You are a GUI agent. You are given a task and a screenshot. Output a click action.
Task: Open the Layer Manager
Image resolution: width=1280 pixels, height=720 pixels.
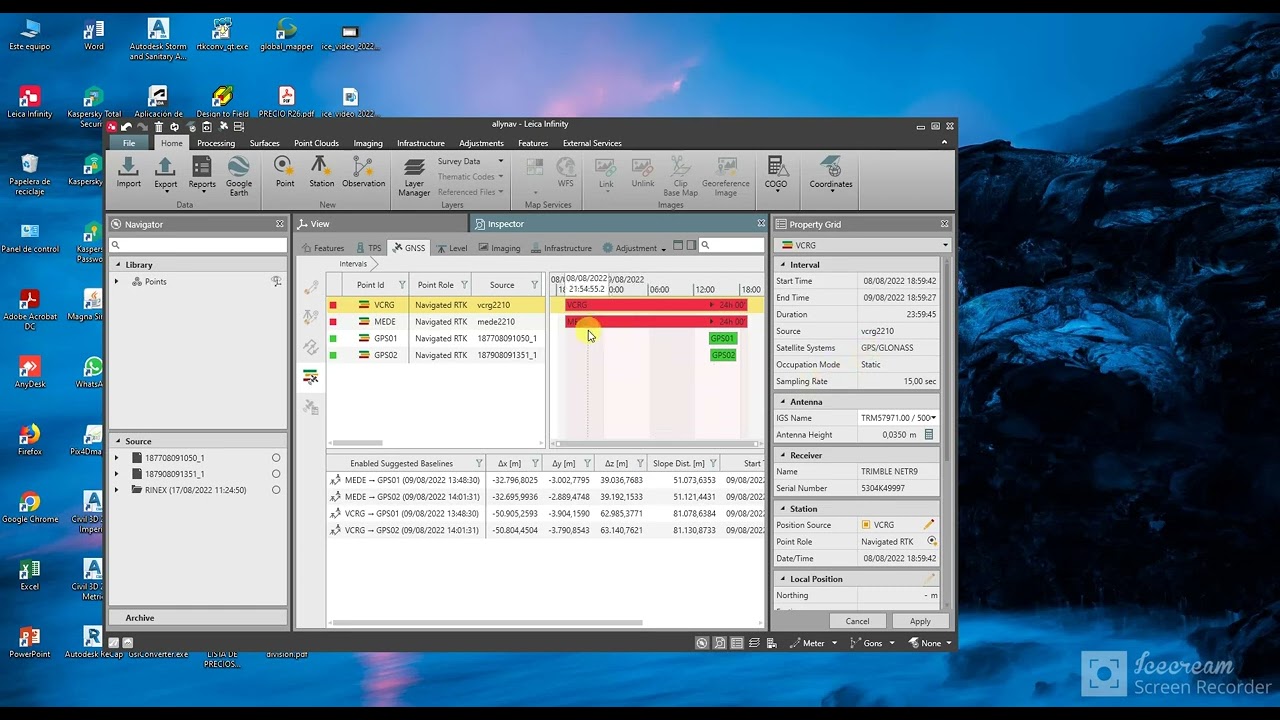point(414,175)
